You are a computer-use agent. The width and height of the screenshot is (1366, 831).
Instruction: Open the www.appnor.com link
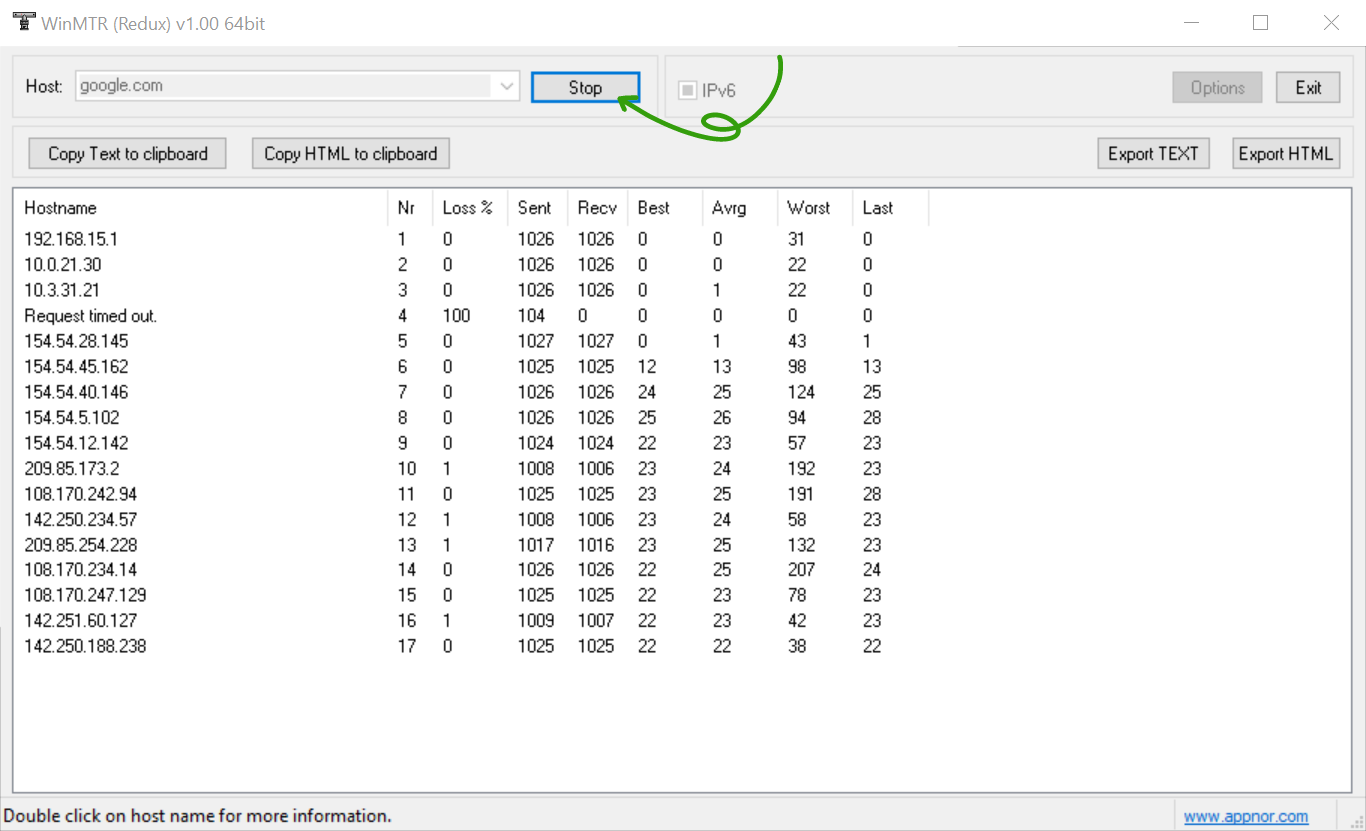(x=1246, y=817)
